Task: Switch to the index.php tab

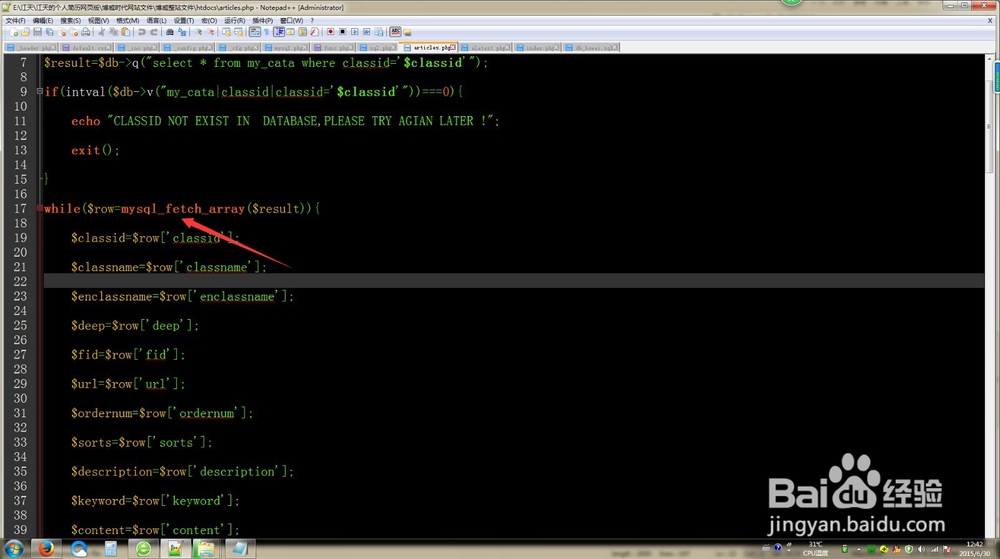Action: [x=538, y=48]
